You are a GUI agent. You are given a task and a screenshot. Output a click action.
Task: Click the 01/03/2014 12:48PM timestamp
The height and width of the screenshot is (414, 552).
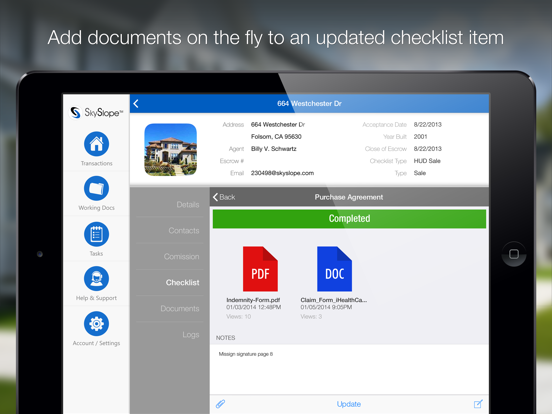[253, 307]
